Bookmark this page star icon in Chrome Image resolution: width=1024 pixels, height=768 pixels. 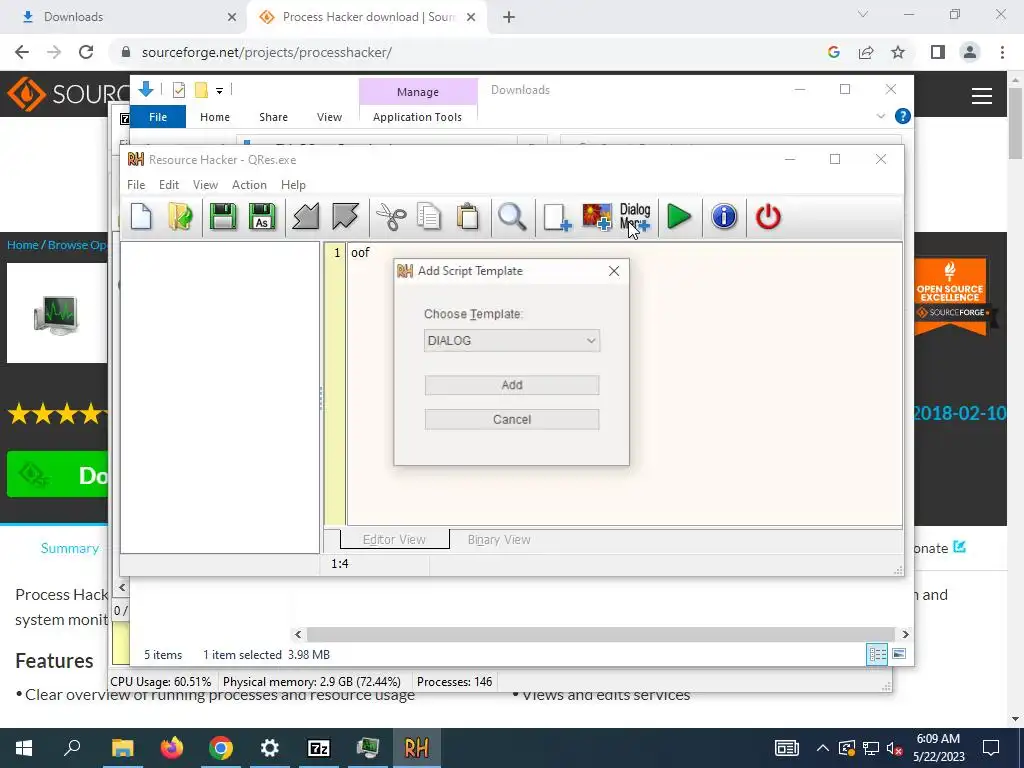pos(898,52)
